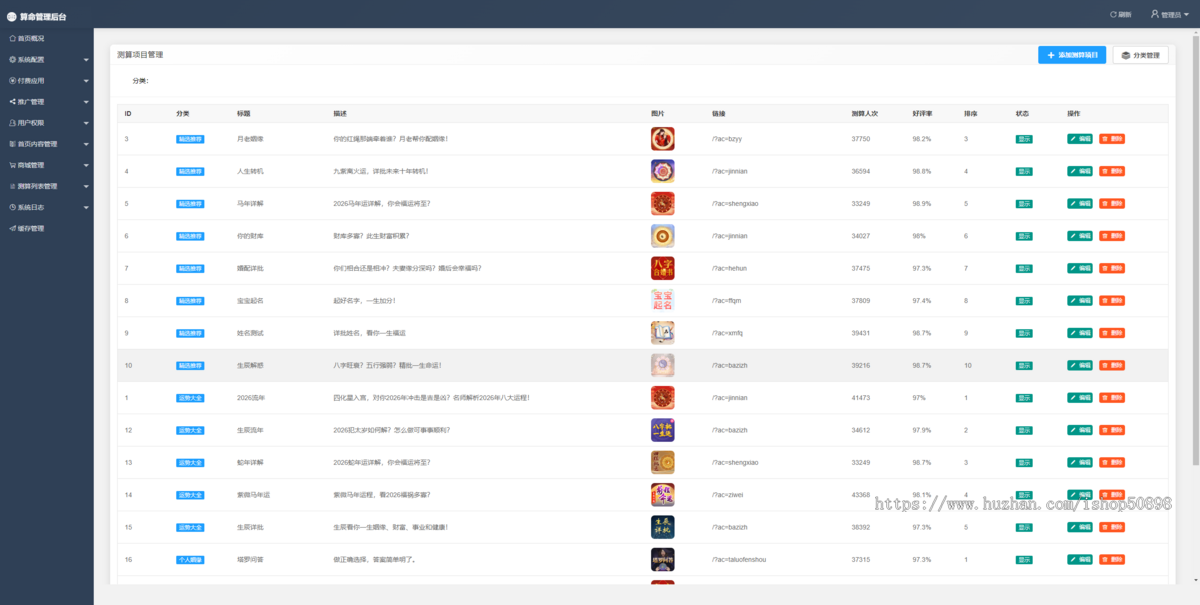
Task: Open thumbnail image of 紫微马年运 row
Action: (x=662, y=494)
